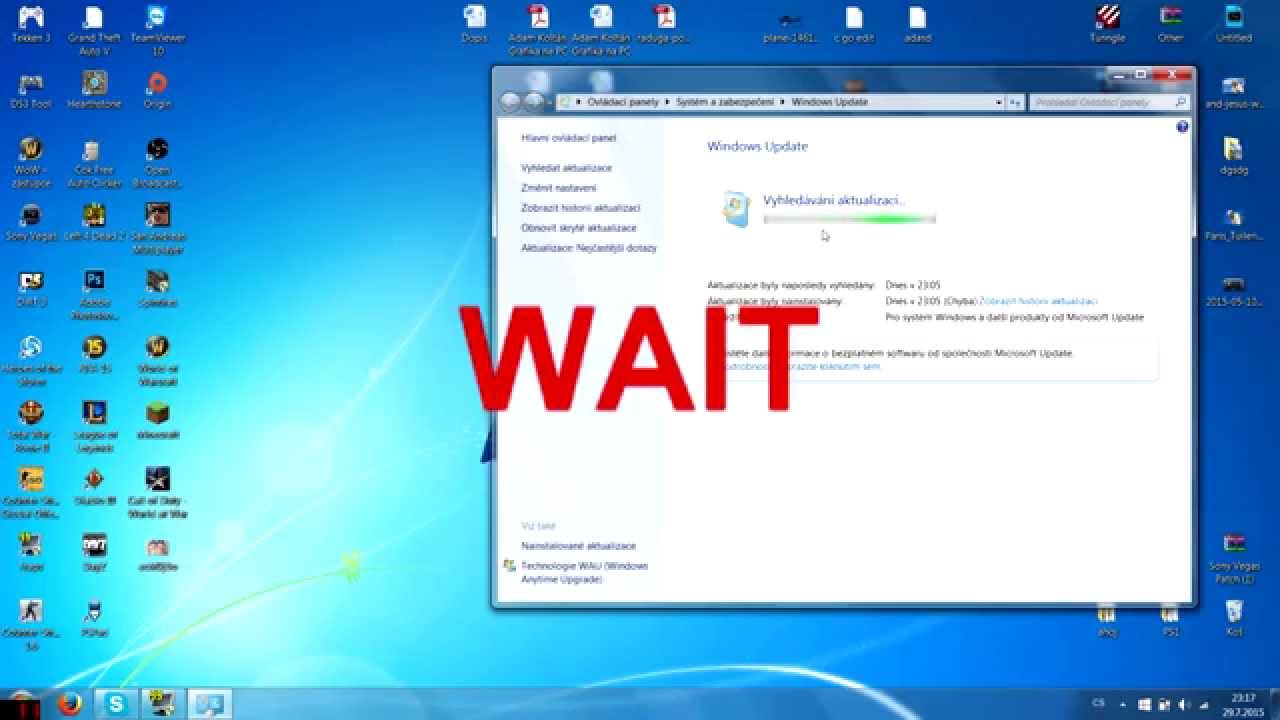Click the CS language indicator in taskbar
This screenshot has height=720, width=1280.
click(x=1099, y=703)
